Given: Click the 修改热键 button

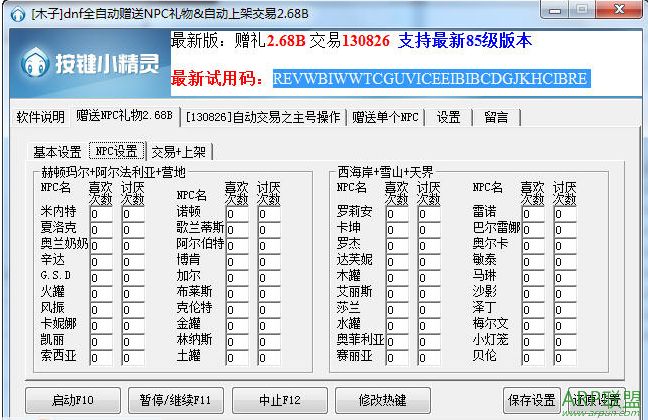Looking at the screenshot, I should click(383, 400).
